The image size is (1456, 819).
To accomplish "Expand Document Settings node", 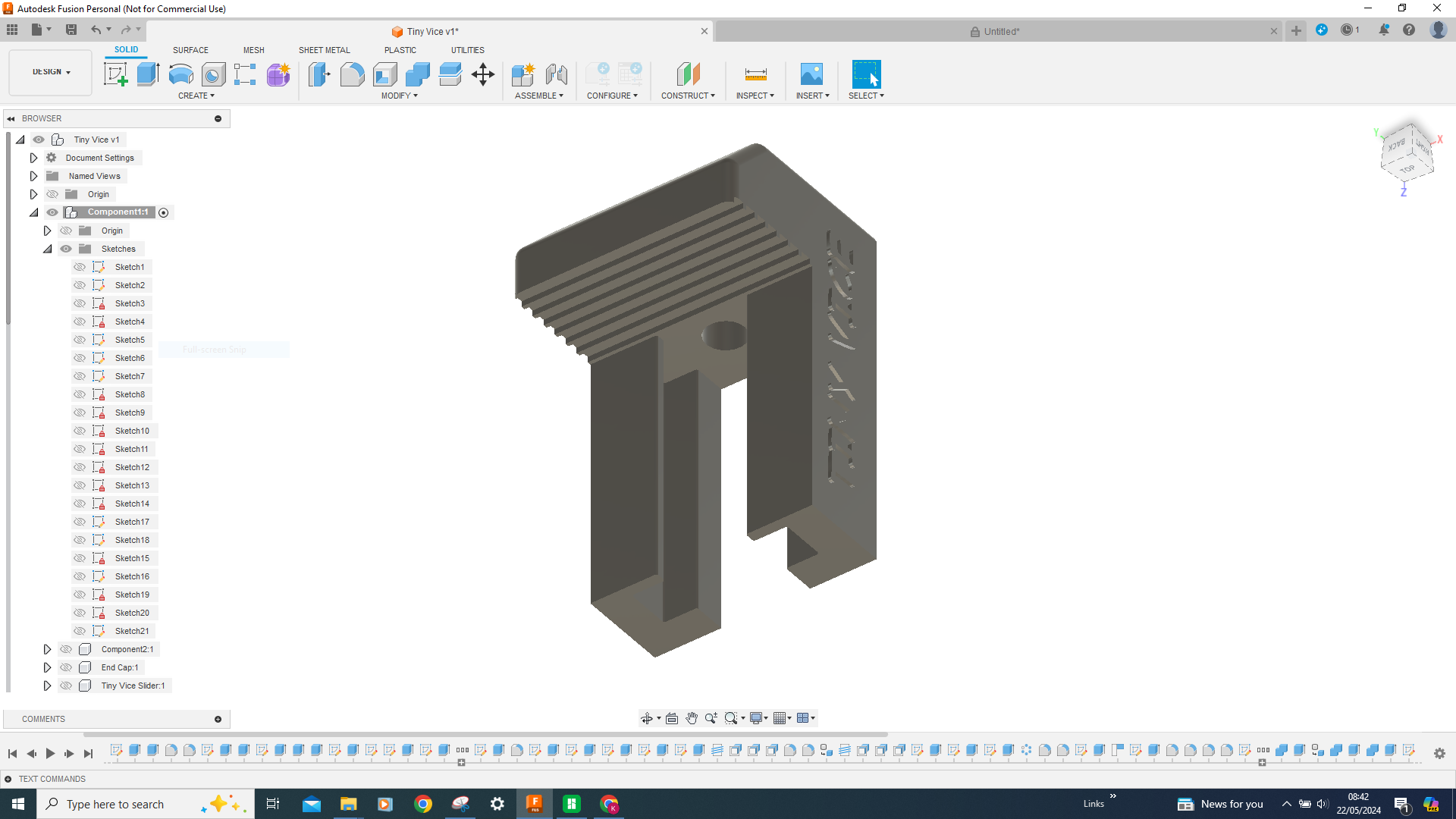I will click(x=33, y=158).
